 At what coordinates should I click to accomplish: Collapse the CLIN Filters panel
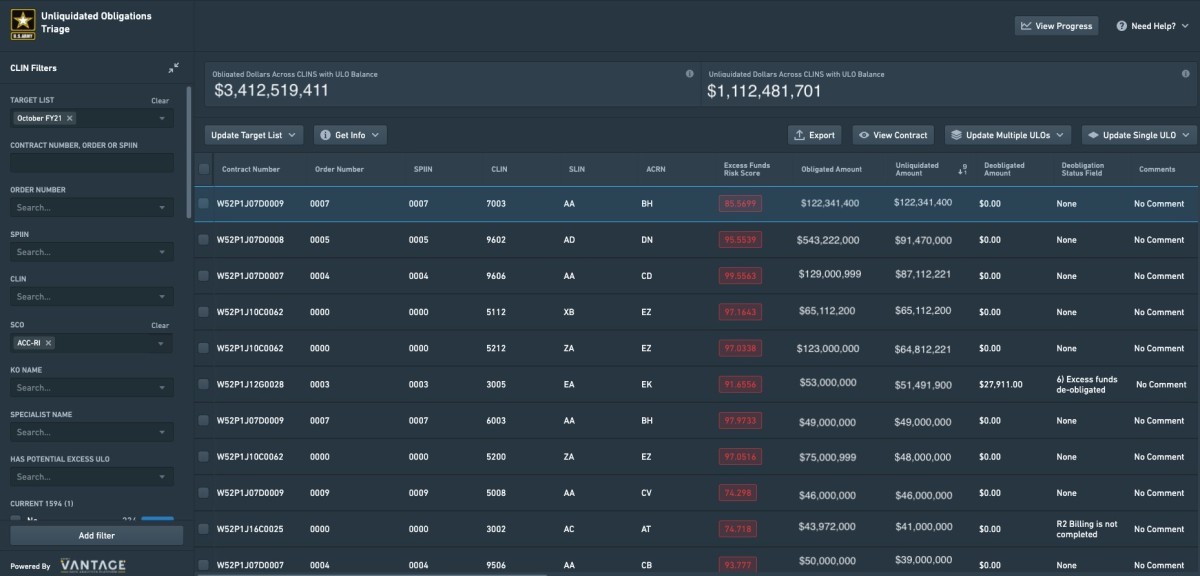coord(174,68)
